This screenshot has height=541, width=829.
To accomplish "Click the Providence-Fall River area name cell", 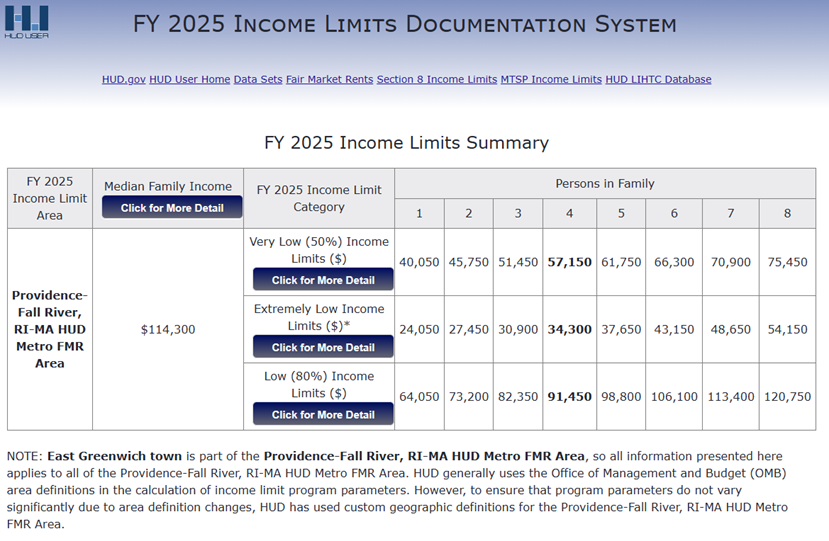I will [x=50, y=329].
